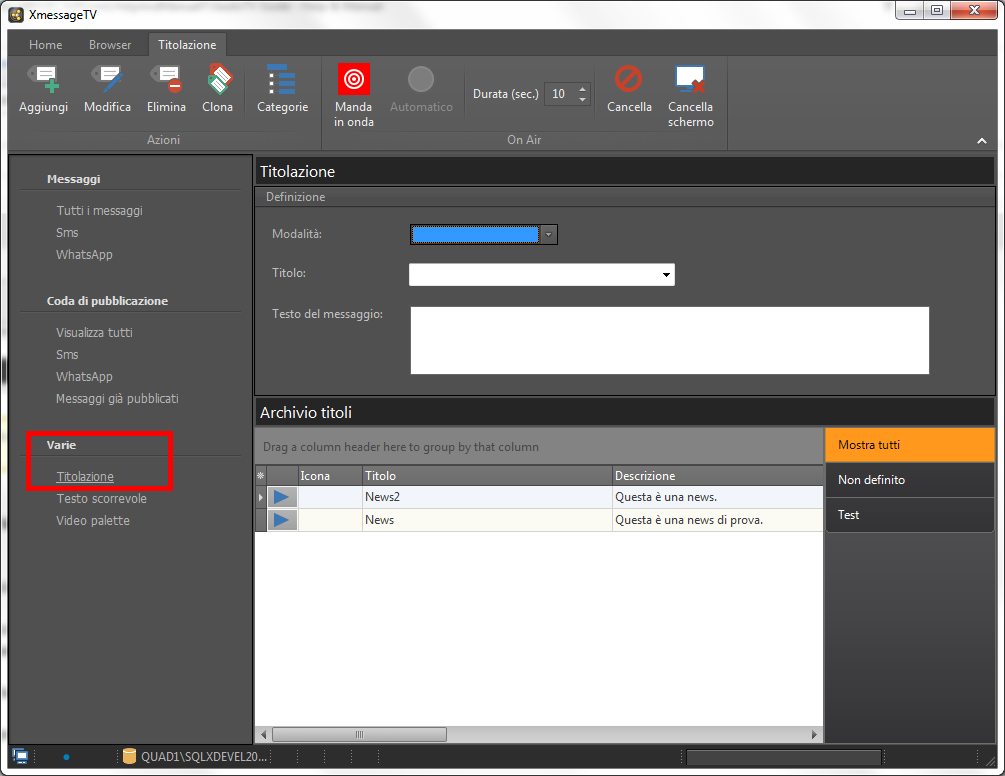Click the monitor icon in status bar
Image resolution: width=1005 pixels, height=776 pixels.
coord(21,757)
